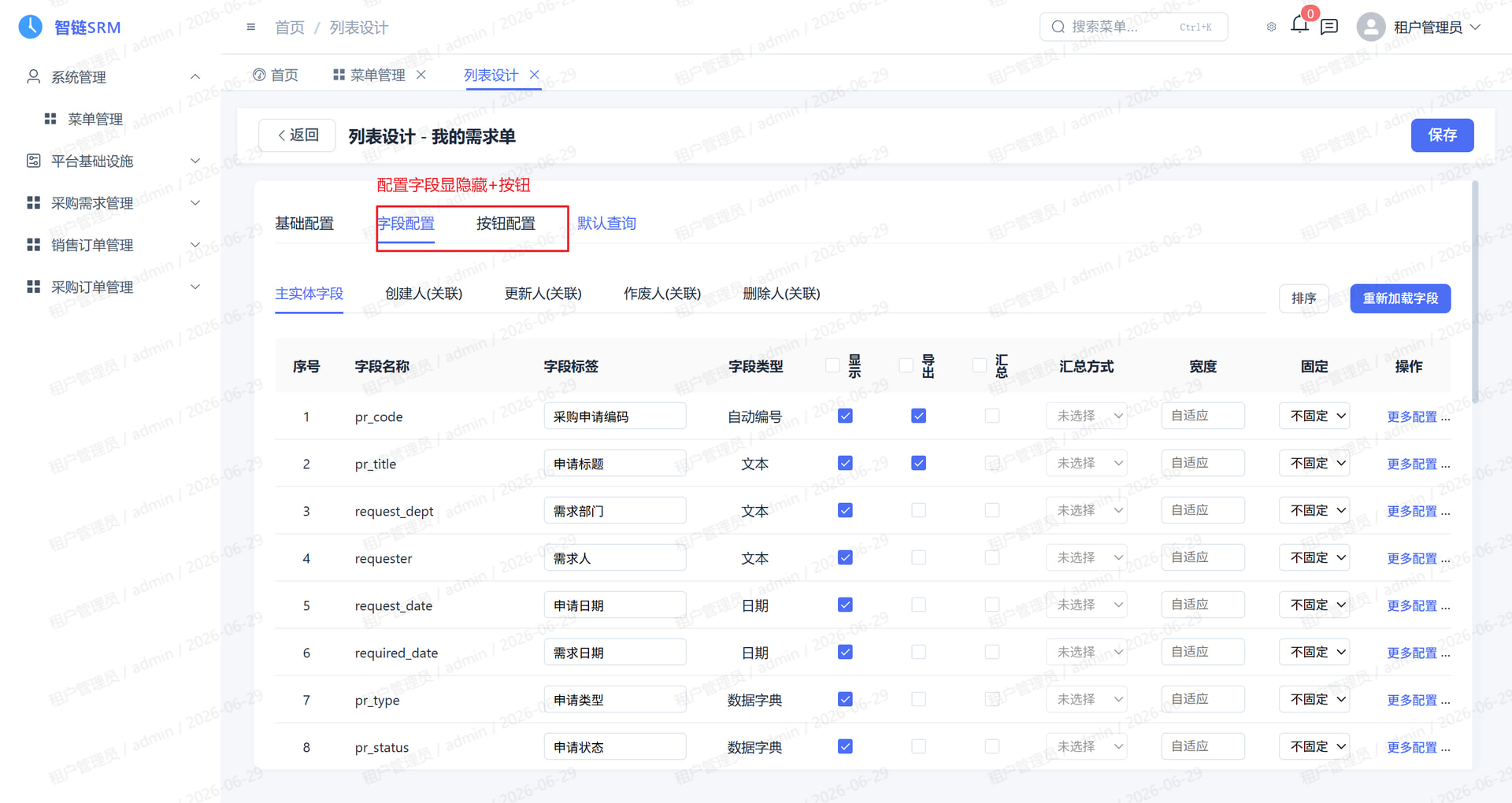Open 汇总方式 dropdown for pr_code row
The height and width of the screenshot is (803, 1512).
click(x=1086, y=416)
